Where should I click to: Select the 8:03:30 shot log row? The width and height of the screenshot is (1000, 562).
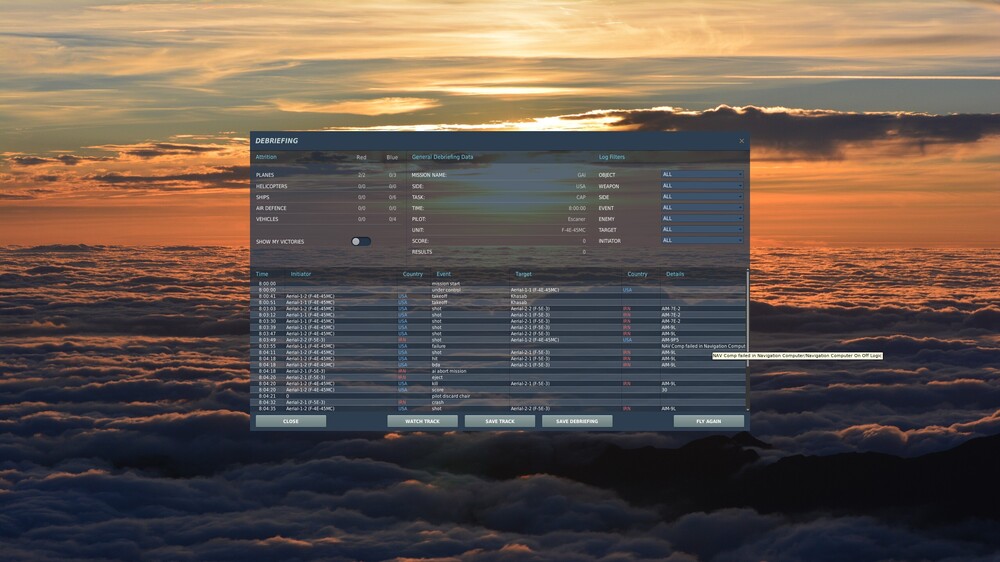click(x=500, y=322)
